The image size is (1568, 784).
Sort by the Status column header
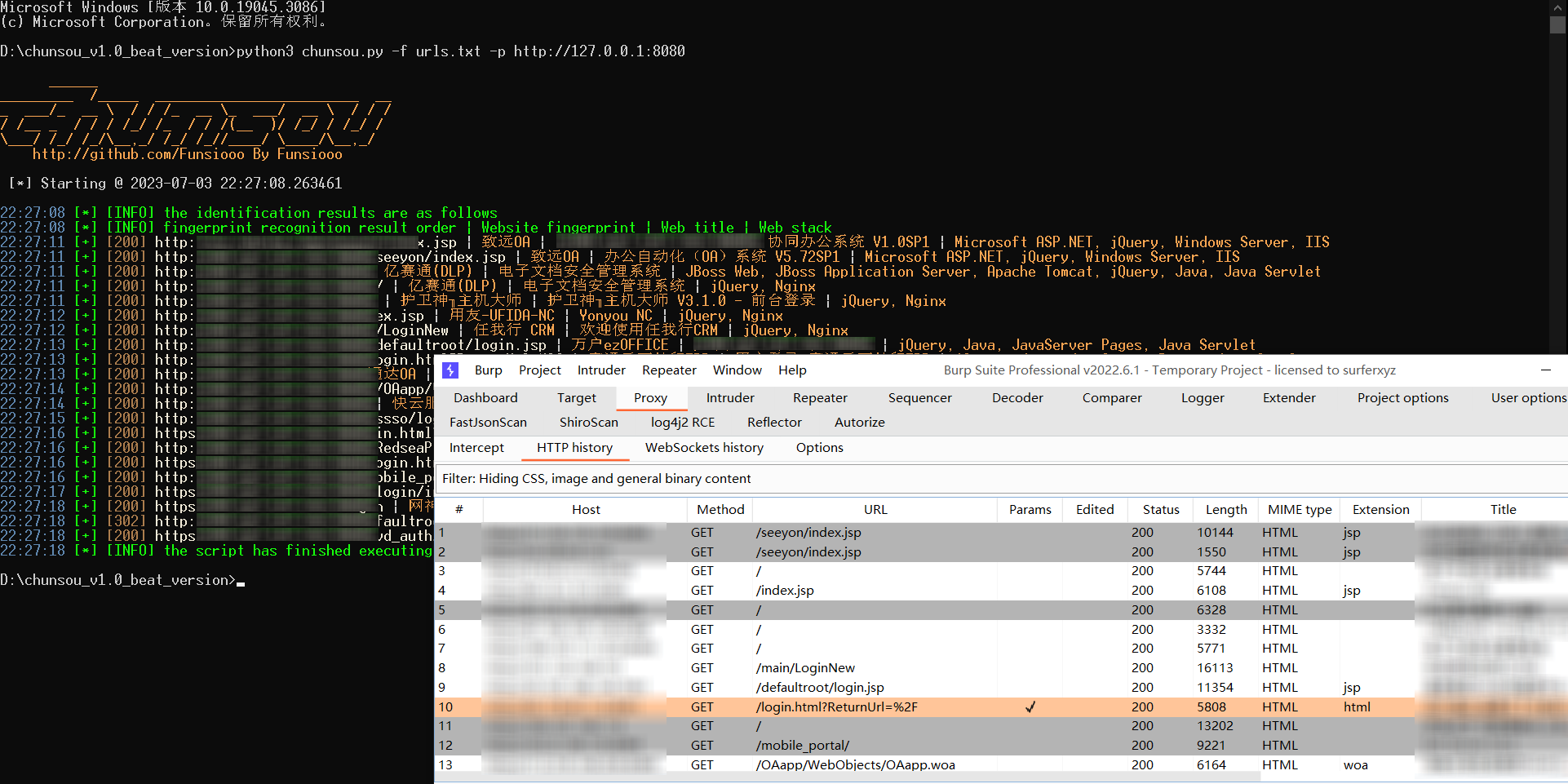pos(1160,510)
